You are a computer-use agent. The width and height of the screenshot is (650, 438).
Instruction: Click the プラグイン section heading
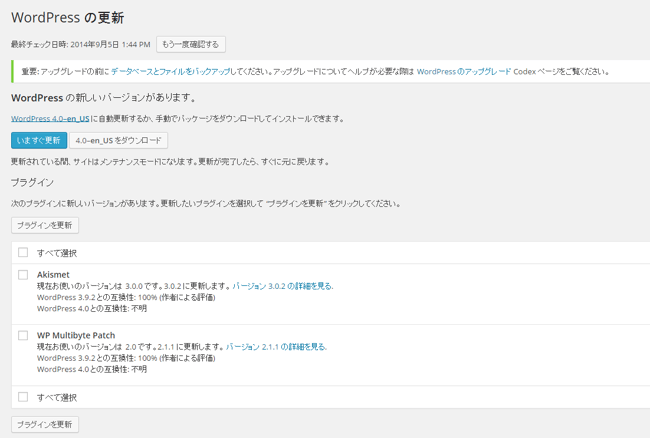(x=32, y=182)
